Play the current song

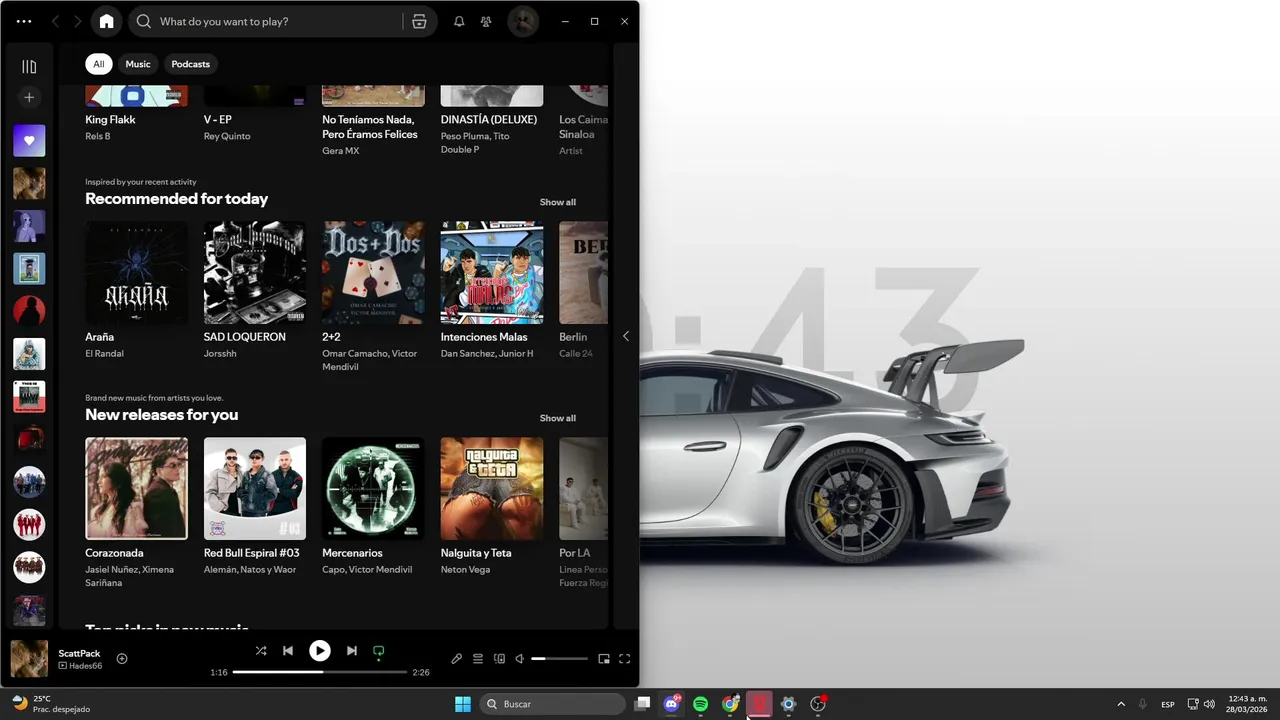pos(320,651)
